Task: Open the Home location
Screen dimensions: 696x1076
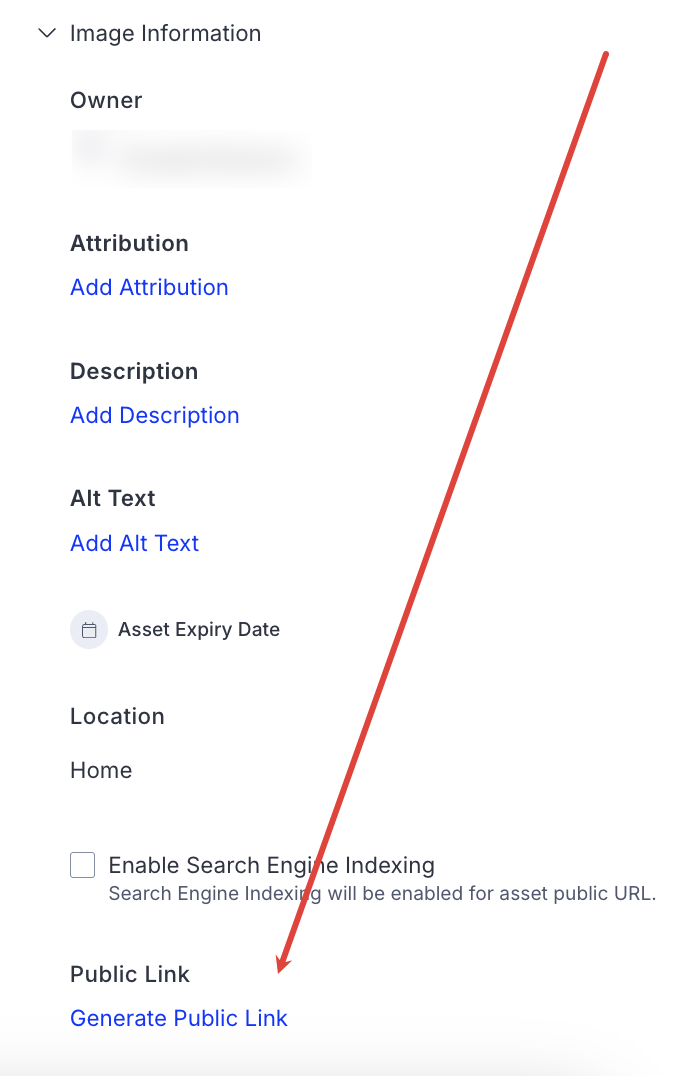Action: (x=100, y=770)
